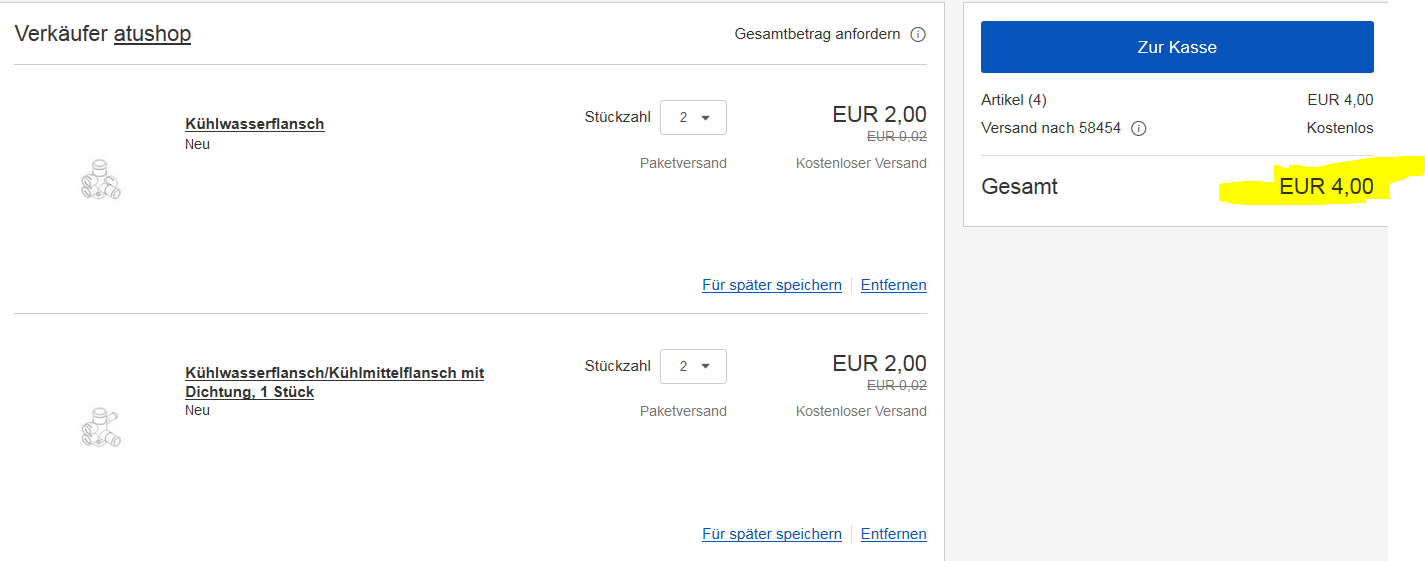Viewport: 1425px width, 561px height.
Task: Open the first Kühlwasserflansch product image
Action: (100, 179)
